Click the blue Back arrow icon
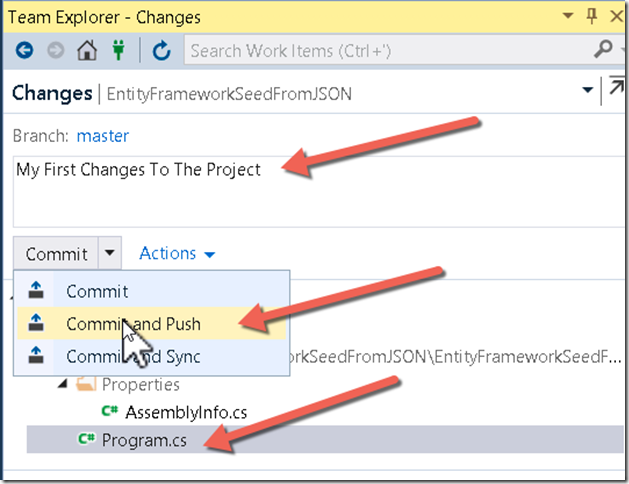 coord(24,51)
